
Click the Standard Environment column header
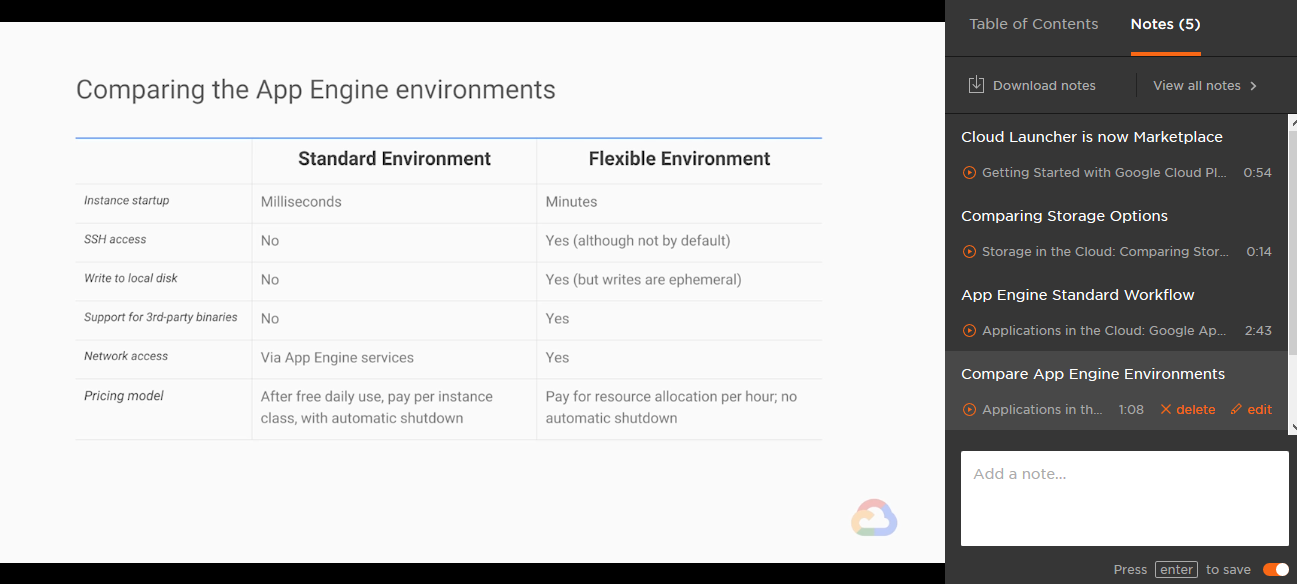click(394, 159)
